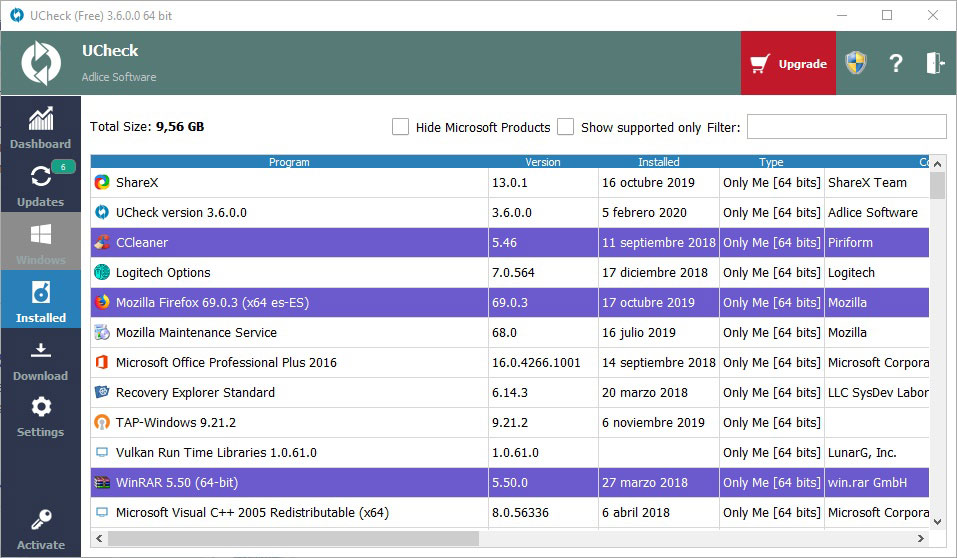957x558 pixels.
Task: Click Mozilla Maintenance Service name
Action: (x=197, y=332)
